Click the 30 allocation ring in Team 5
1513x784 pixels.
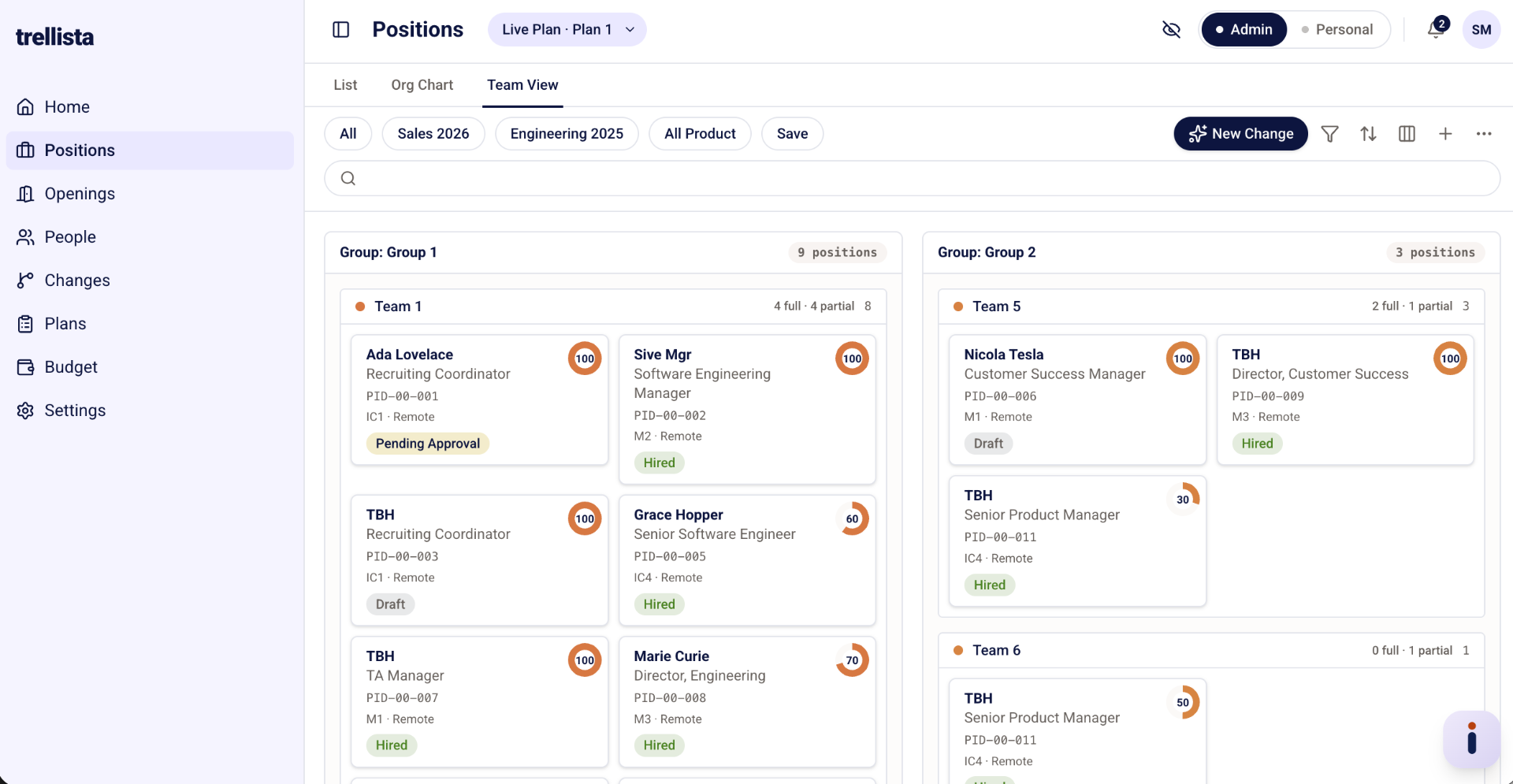pos(1183,500)
